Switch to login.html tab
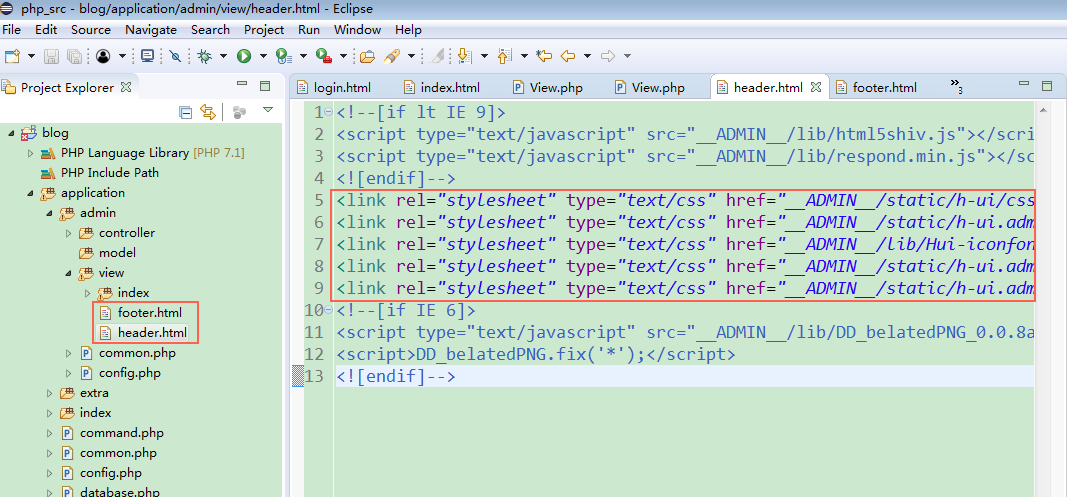1067x497 pixels. 334,87
